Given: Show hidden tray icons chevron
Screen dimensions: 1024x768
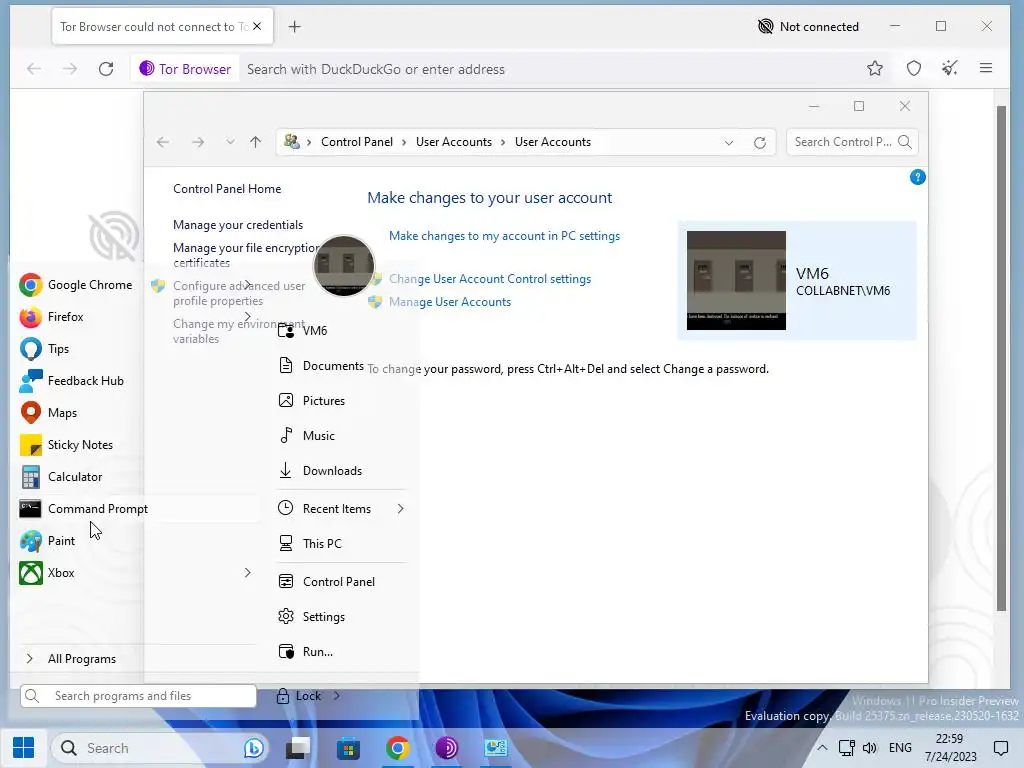Looking at the screenshot, I should pyautogui.click(x=822, y=748).
